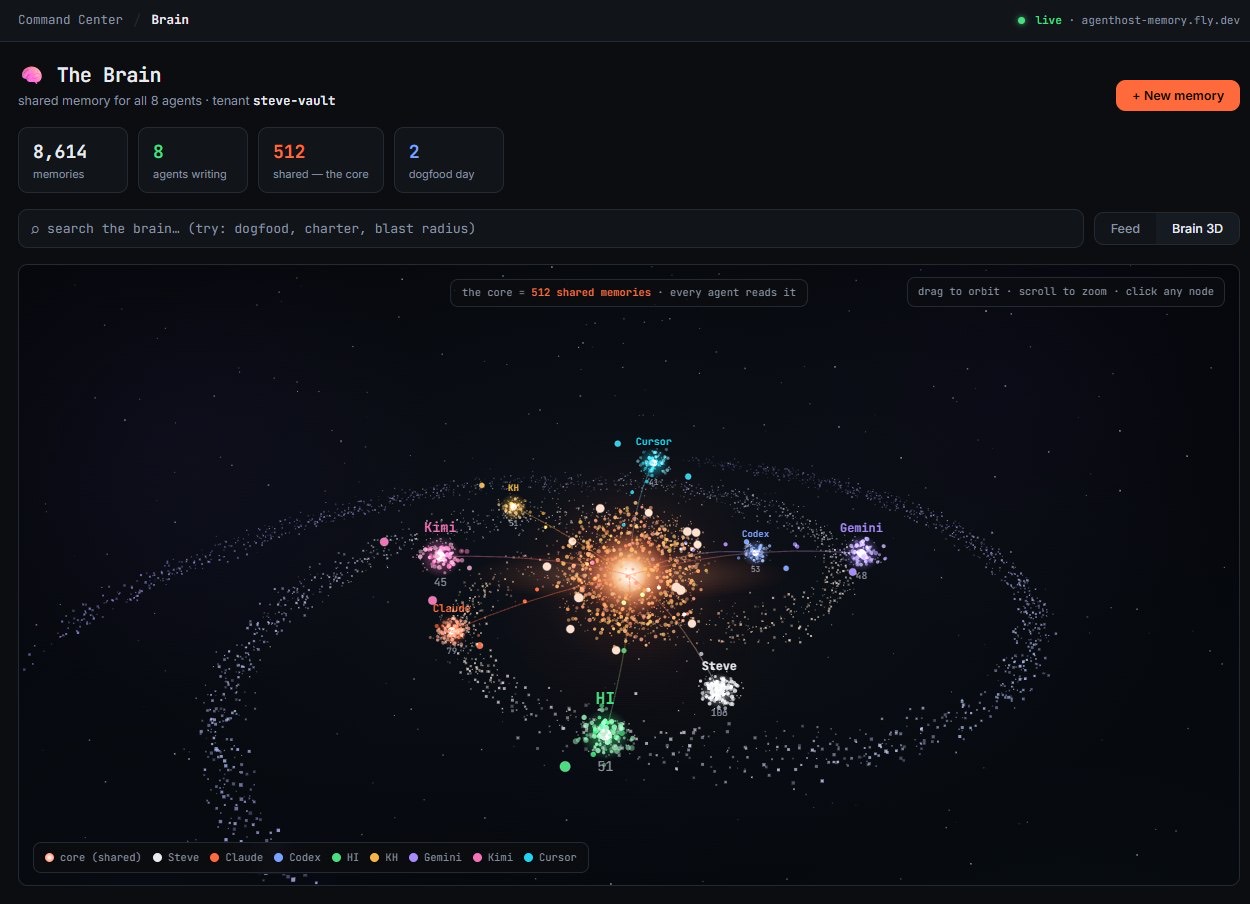The width and height of the screenshot is (1250, 904).
Task: Select the HI agent cluster node
Action: point(605,735)
